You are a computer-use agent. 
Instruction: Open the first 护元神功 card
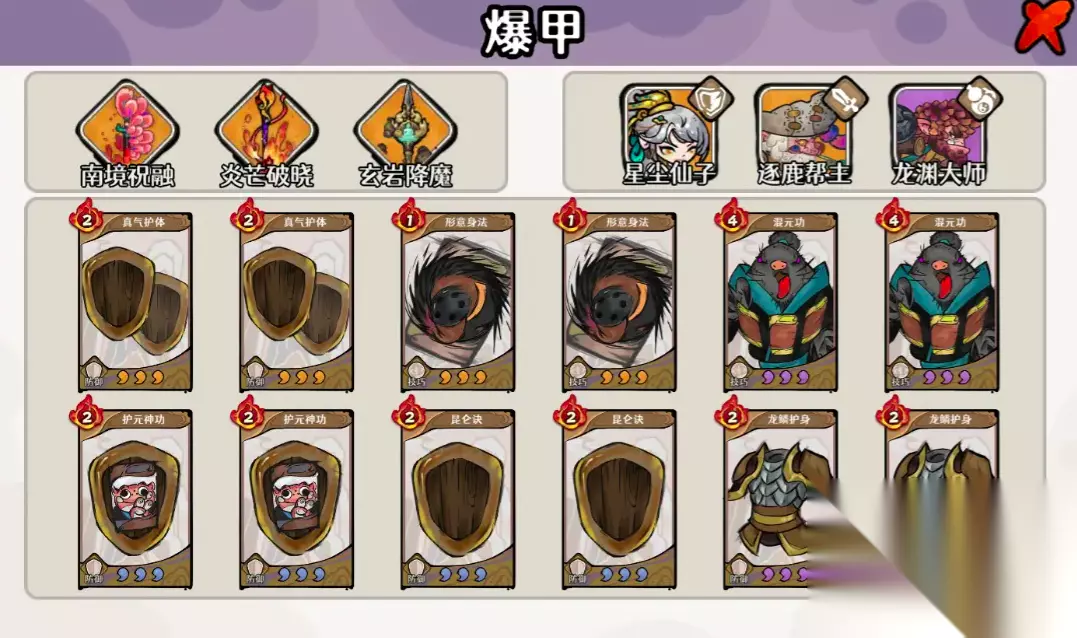[135, 499]
